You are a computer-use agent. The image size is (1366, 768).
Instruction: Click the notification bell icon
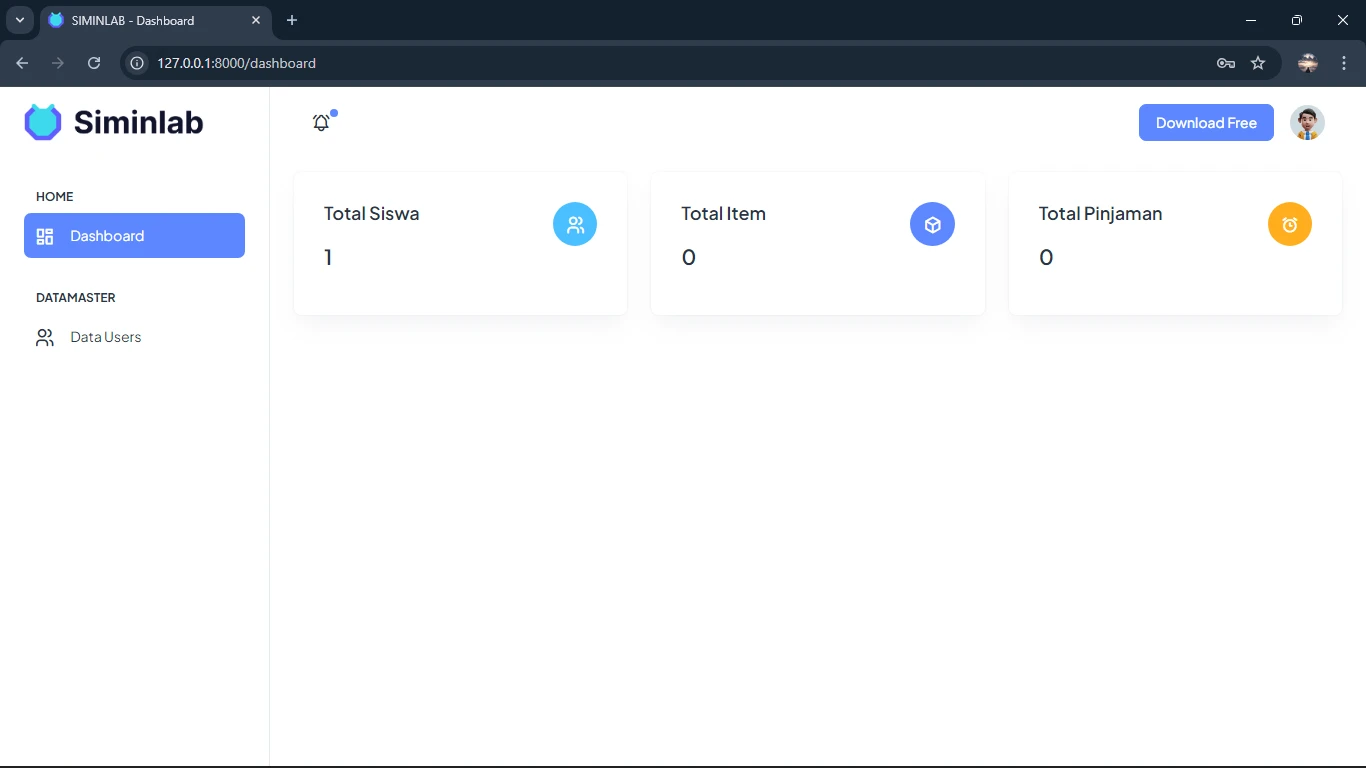coord(321,123)
